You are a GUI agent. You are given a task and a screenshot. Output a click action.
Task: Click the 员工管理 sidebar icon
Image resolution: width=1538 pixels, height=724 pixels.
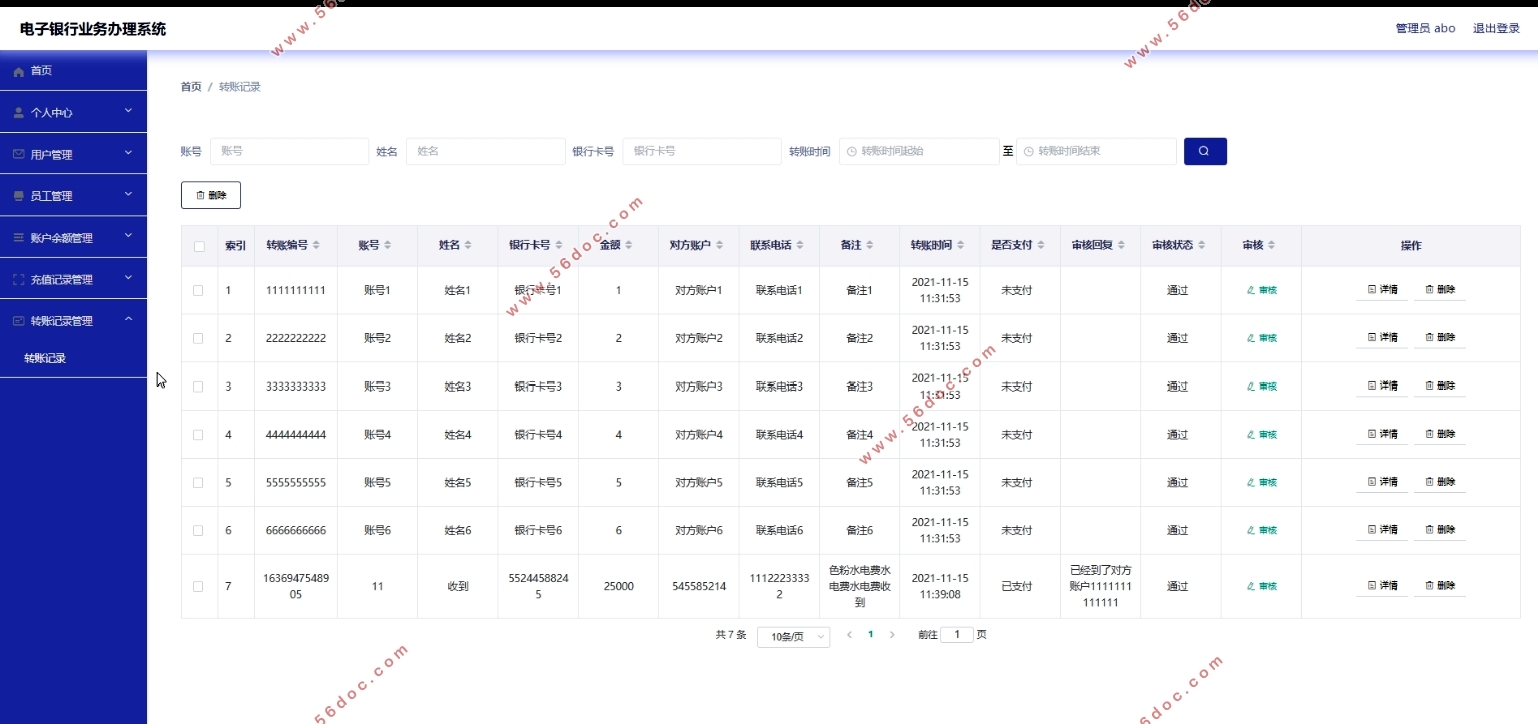tap(18, 196)
